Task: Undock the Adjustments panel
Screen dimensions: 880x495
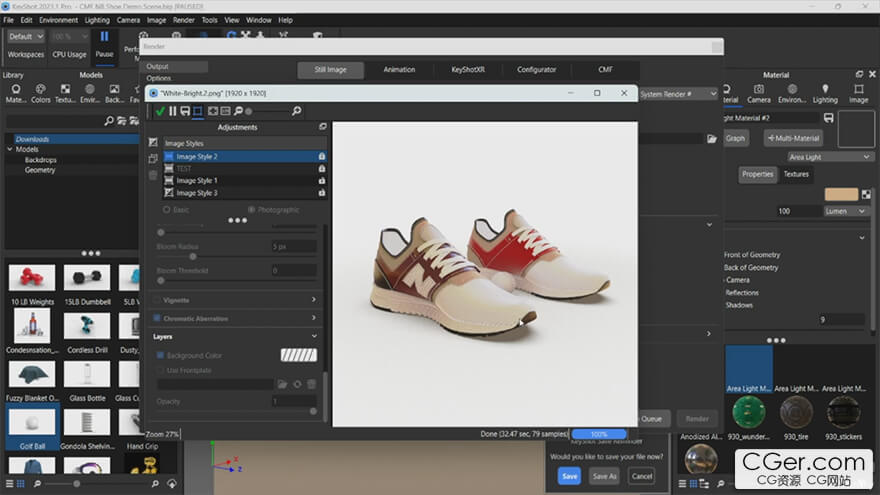Action: (323, 127)
